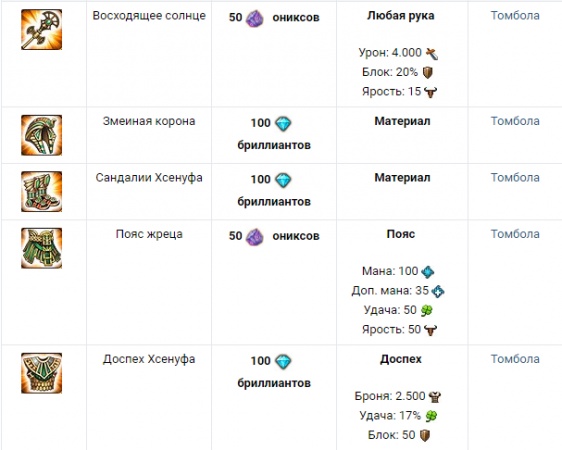Viewport: 562px width, 450px height.
Task: Click the clover icon next to Удача: 50
Action: pyautogui.click(x=427, y=310)
